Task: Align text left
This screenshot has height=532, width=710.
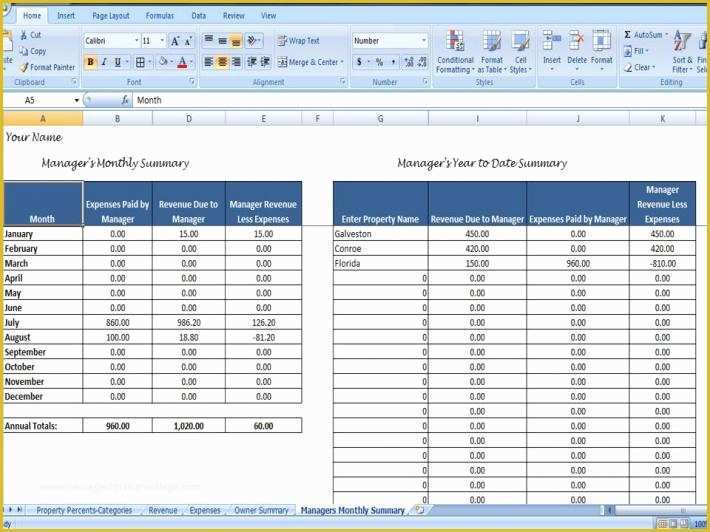Action: point(208,62)
